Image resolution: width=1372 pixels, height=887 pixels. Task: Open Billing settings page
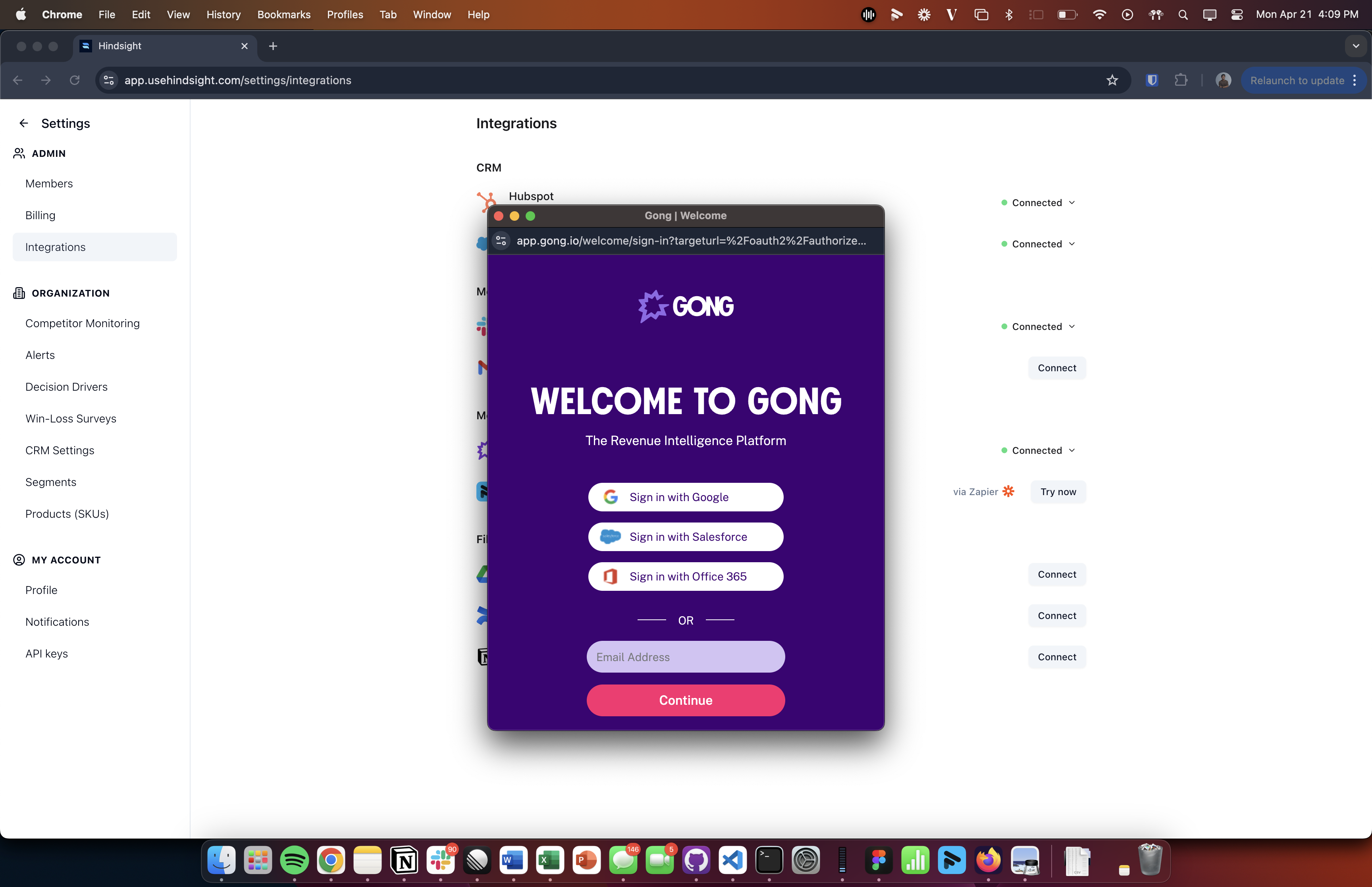point(40,216)
